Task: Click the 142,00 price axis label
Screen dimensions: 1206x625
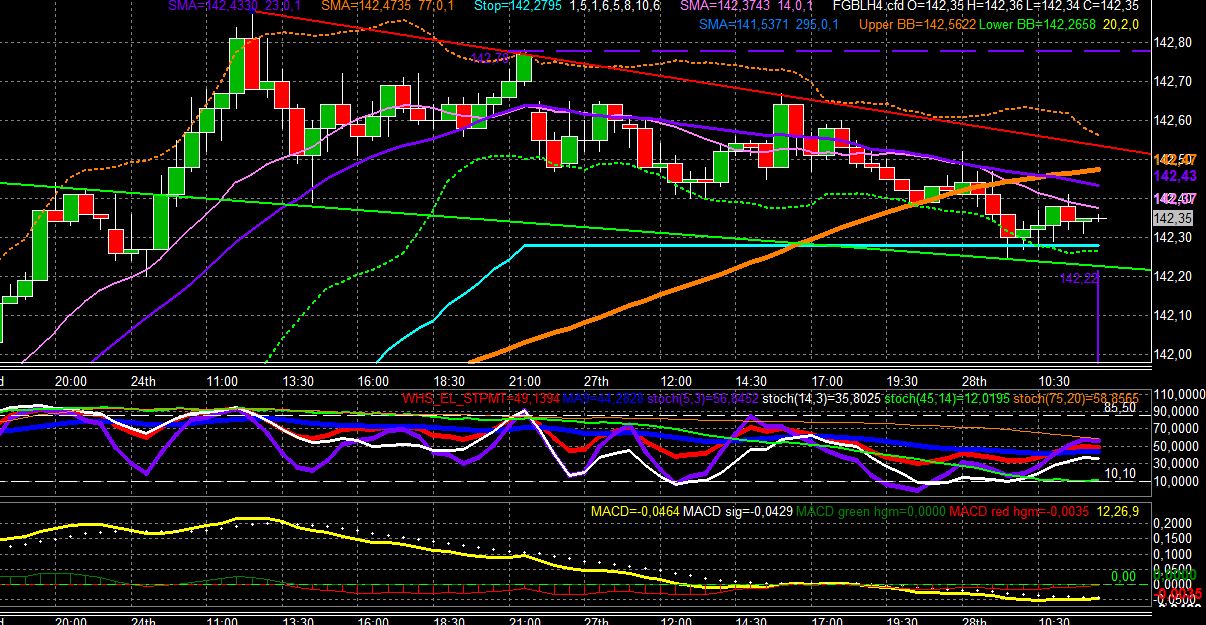Action: 1172,355
